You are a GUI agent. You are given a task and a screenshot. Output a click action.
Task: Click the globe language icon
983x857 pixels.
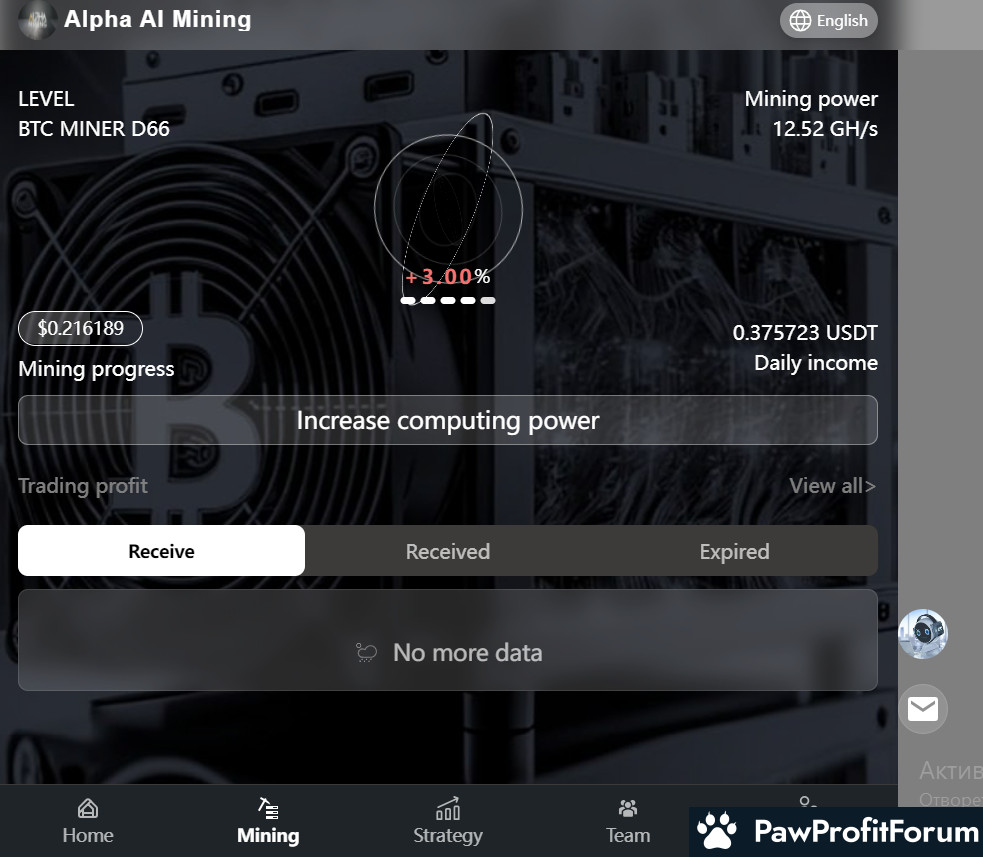click(x=800, y=21)
